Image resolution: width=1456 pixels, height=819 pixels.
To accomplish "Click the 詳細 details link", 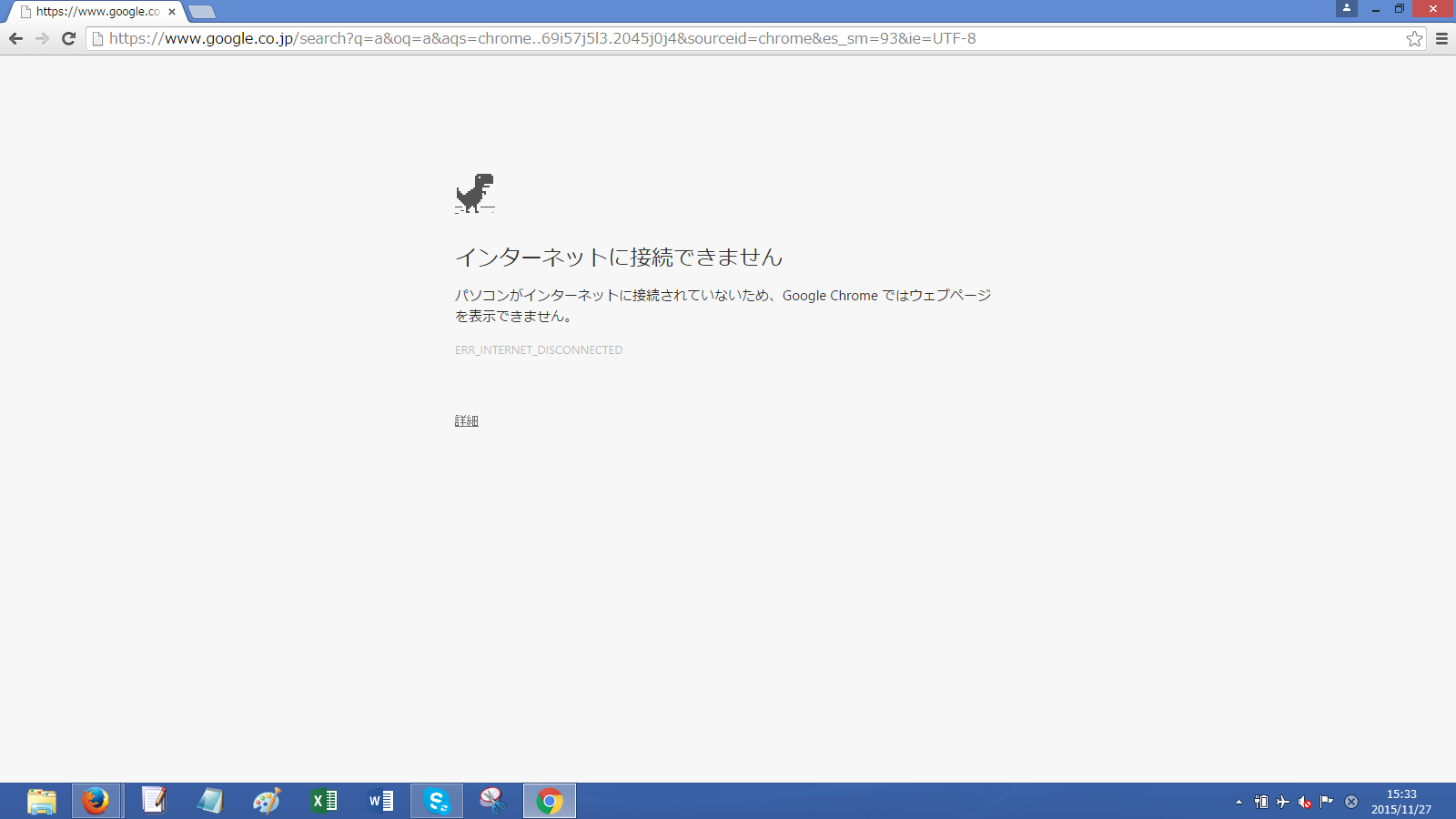I will pyautogui.click(x=467, y=420).
